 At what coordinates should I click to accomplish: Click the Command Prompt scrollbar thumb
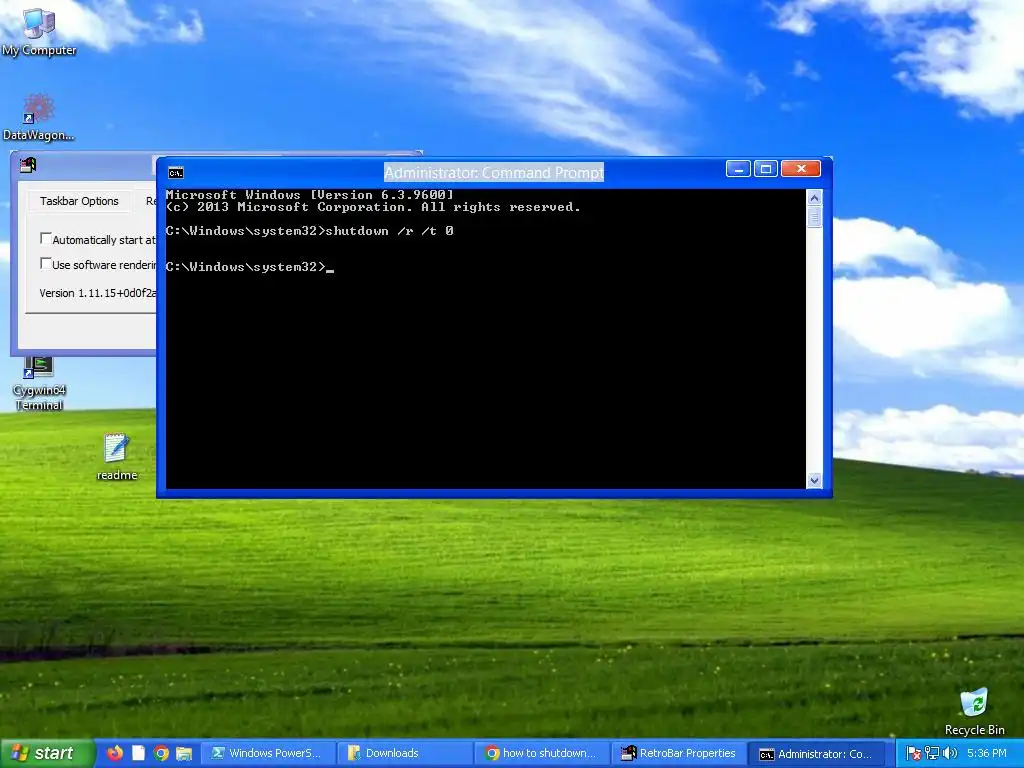tap(814, 217)
